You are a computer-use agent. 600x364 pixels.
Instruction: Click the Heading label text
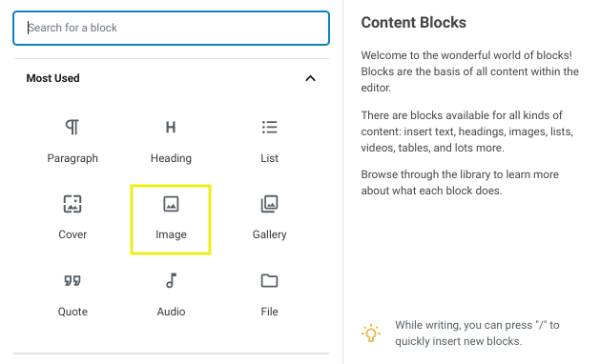pos(171,158)
